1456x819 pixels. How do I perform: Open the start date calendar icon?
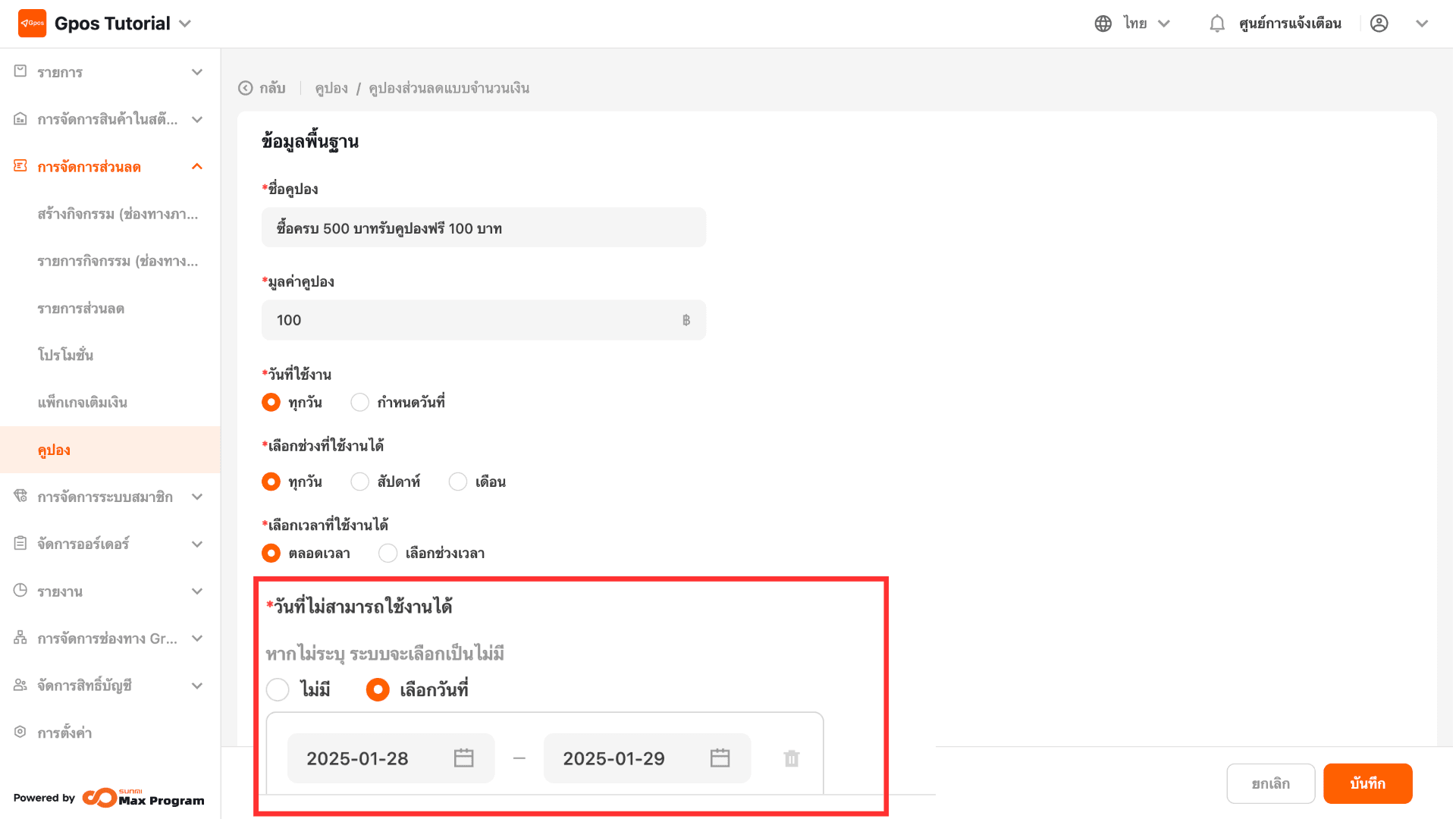pyautogui.click(x=463, y=758)
